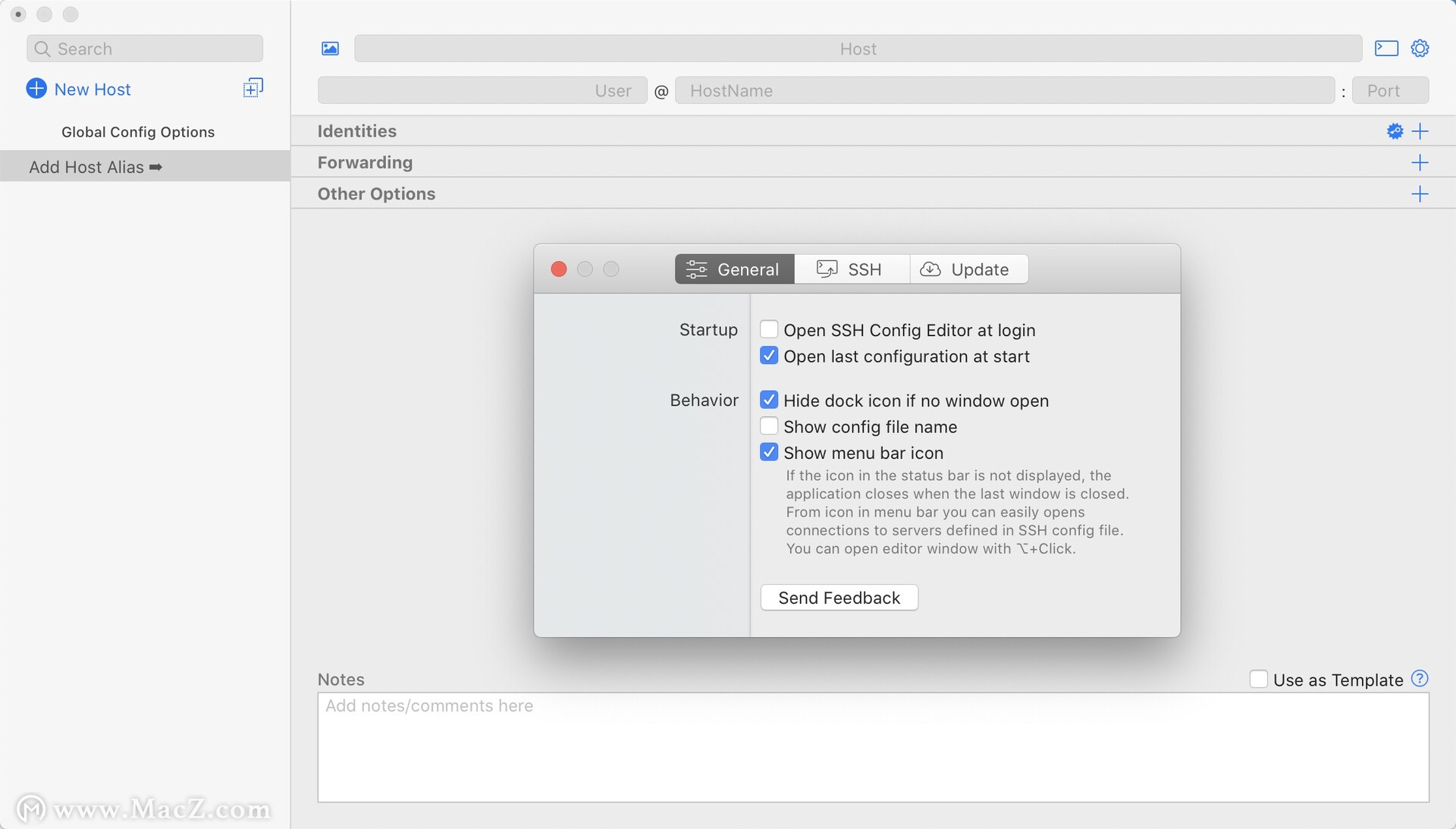Select the Add Host Alias row
This screenshot has width=1456, height=829.
[145, 166]
